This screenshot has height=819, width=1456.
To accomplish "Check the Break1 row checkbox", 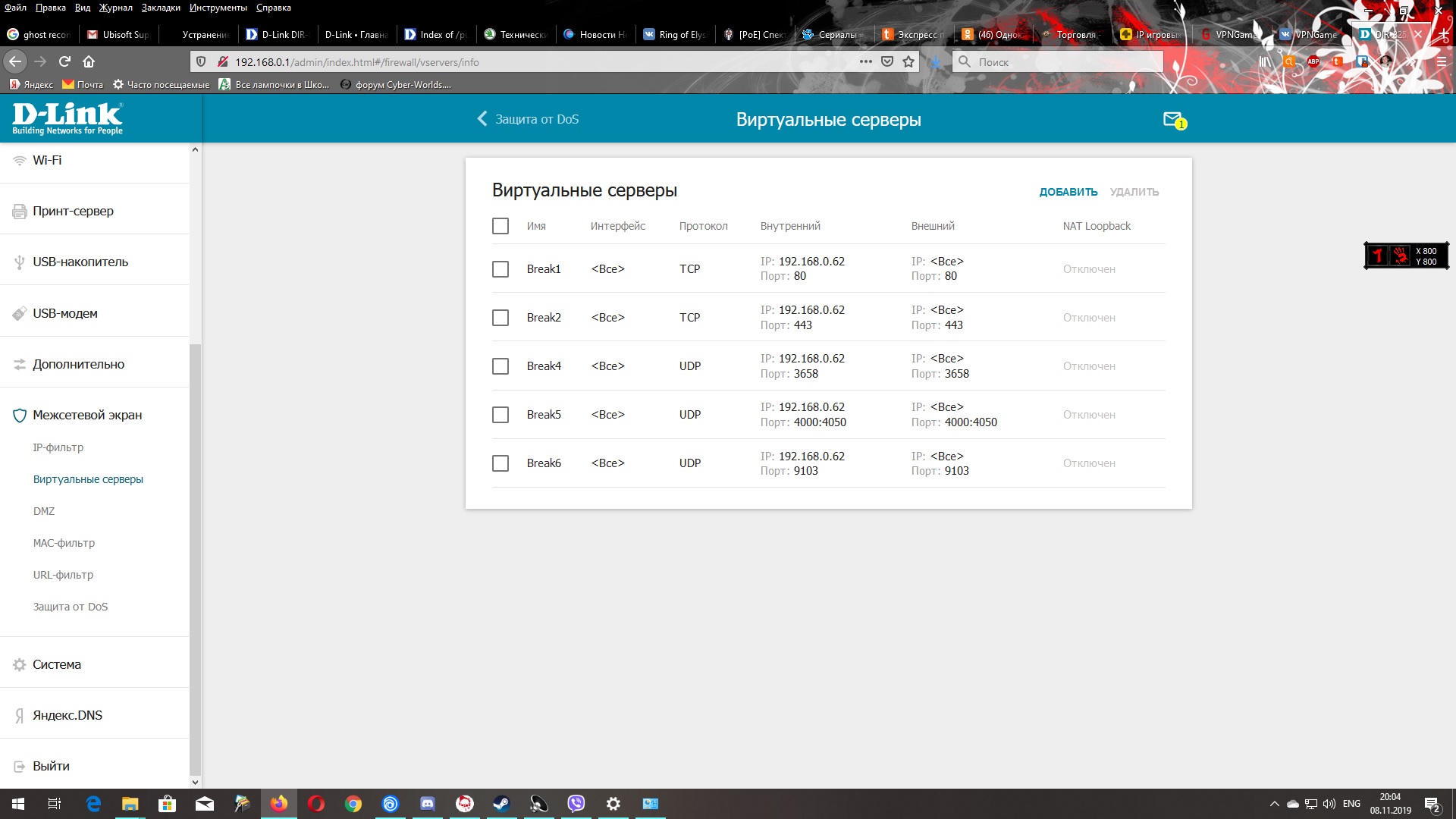I will coord(500,269).
